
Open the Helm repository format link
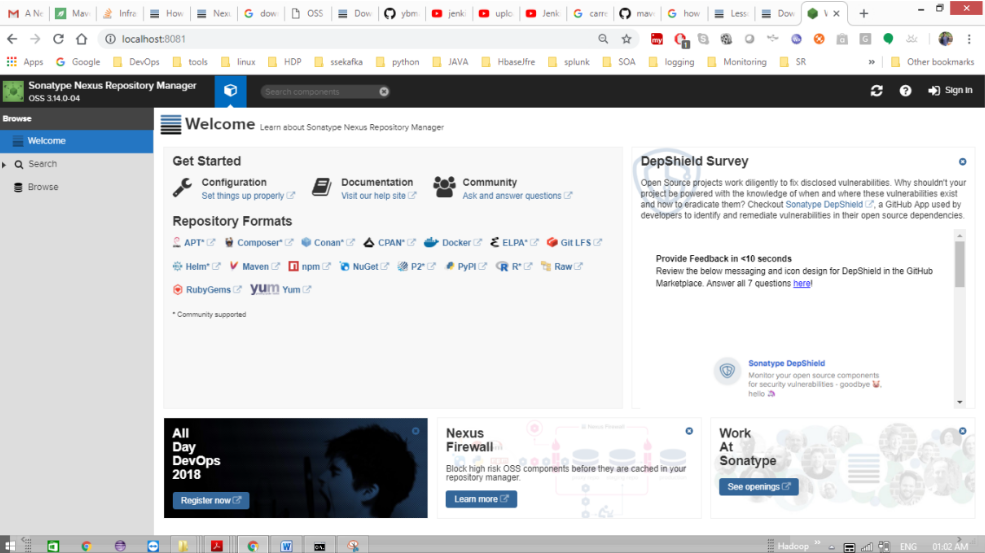197,266
